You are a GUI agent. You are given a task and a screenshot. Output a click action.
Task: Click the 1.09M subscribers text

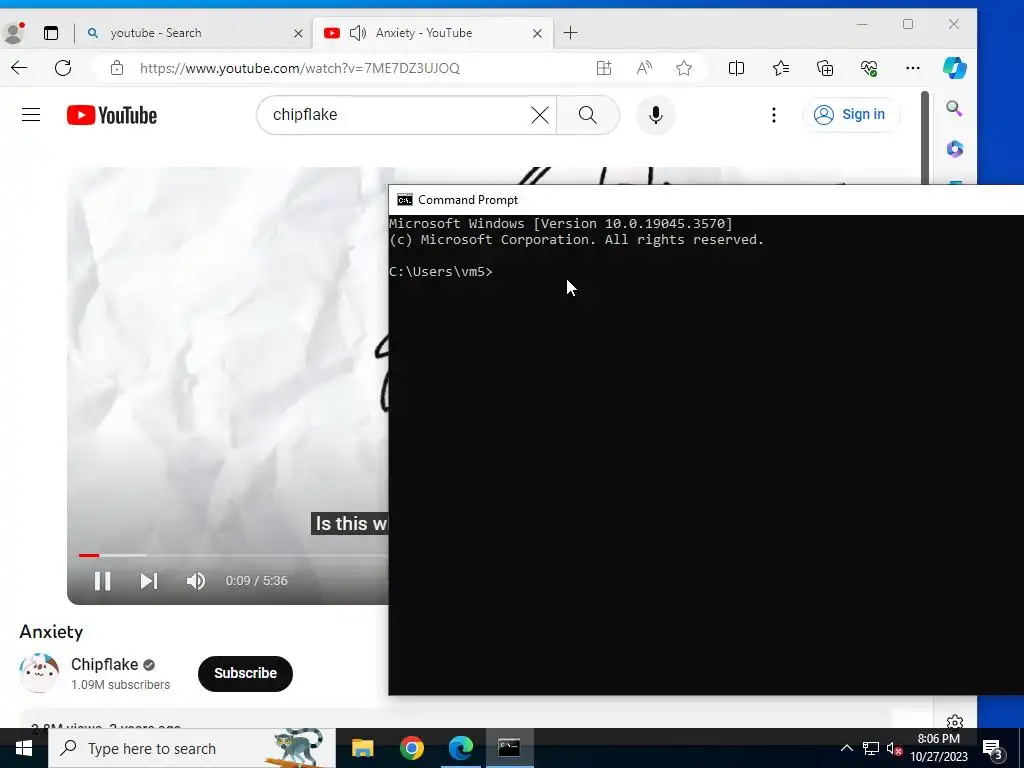click(120, 684)
